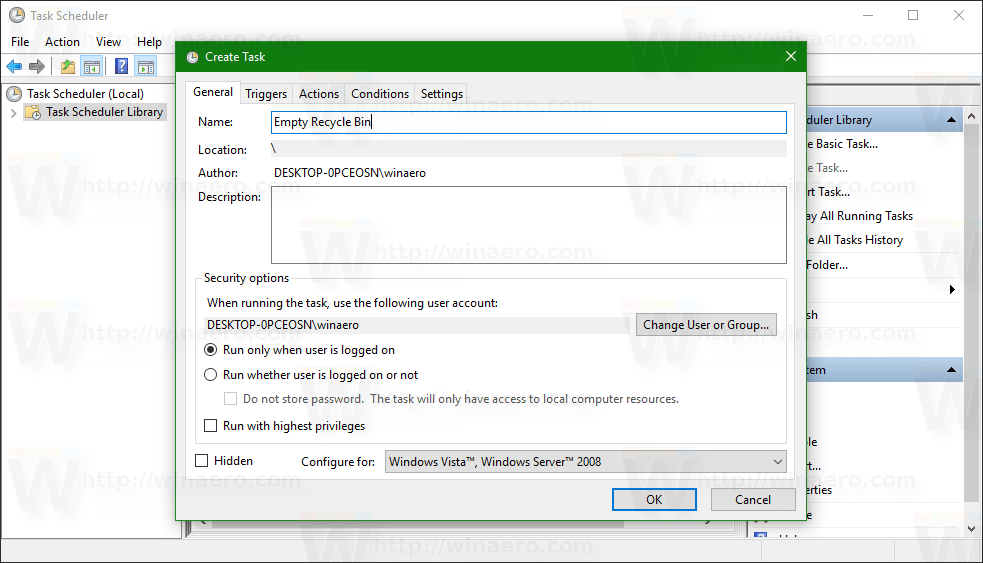Switch to the Actions tab
This screenshot has height=563, width=983.
click(x=318, y=94)
